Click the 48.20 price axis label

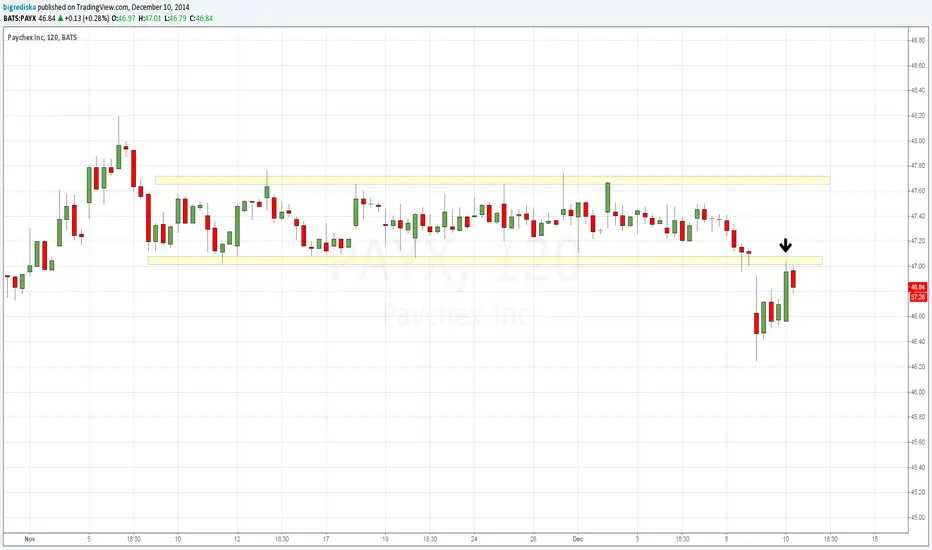[x=918, y=115]
